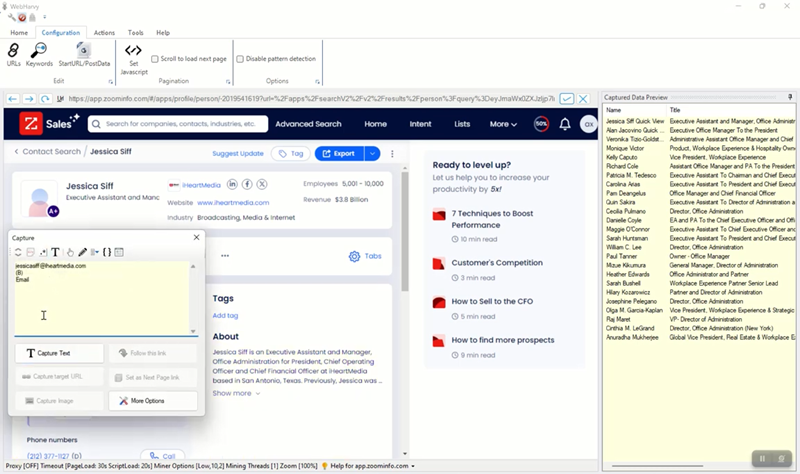Expand the Export split-button arrow
Viewport: 800px width, 474px height.
tap(372, 154)
